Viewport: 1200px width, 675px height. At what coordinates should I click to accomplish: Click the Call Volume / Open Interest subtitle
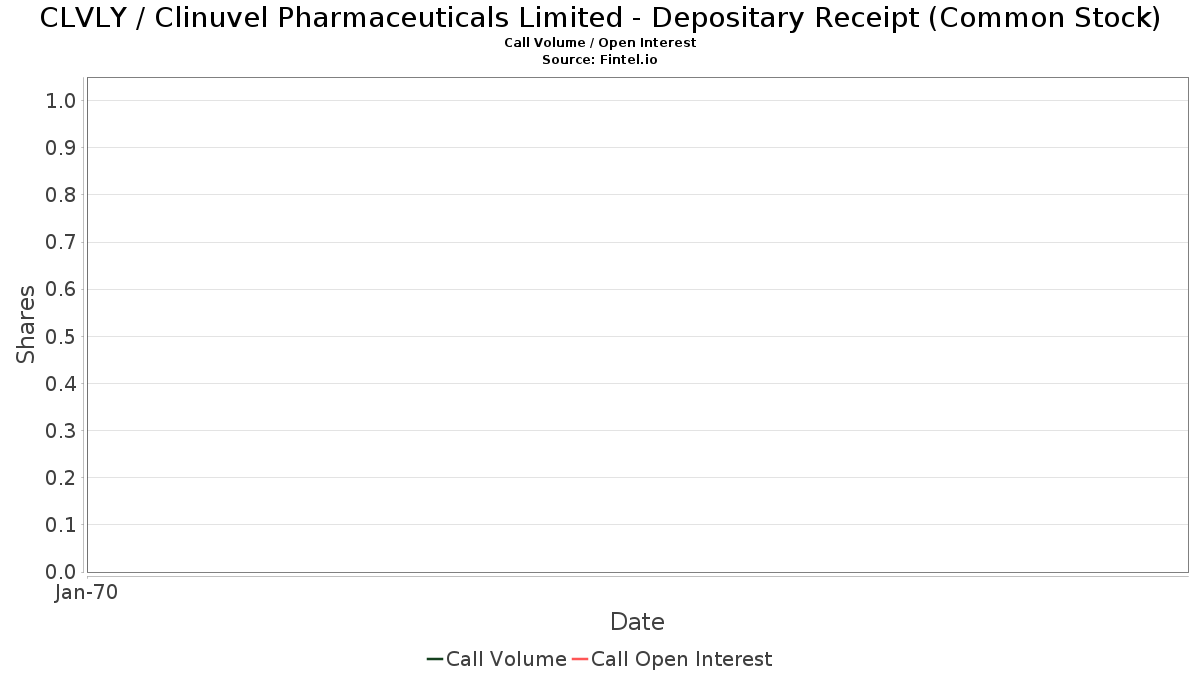(600, 43)
